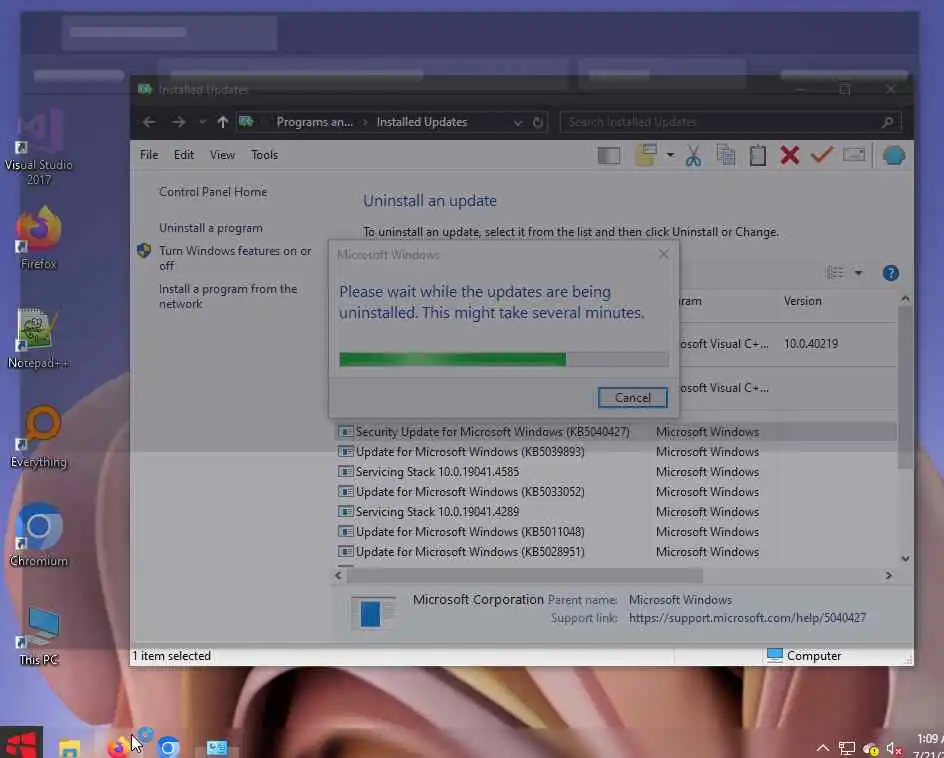The image size is (944, 758).
Task: Click the change view icon
Action: click(835, 273)
